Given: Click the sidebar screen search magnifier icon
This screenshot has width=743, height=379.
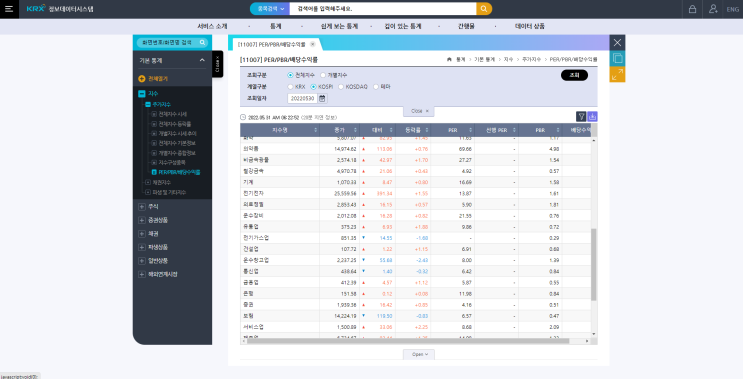Looking at the screenshot, I should [x=202, y=42].
